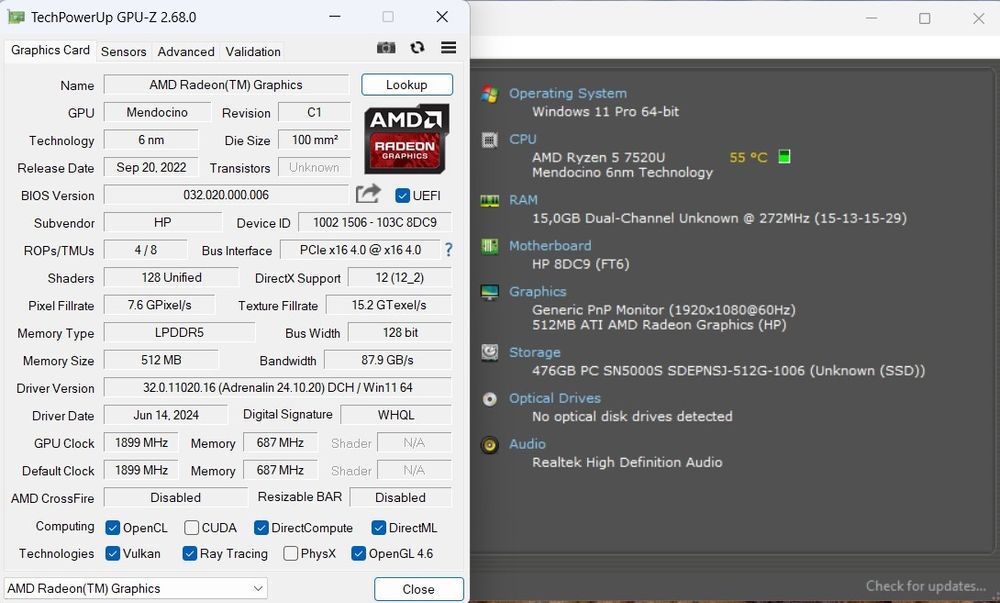Click the AMD Ryzen 5 7520U text

[x=598, y=157]
